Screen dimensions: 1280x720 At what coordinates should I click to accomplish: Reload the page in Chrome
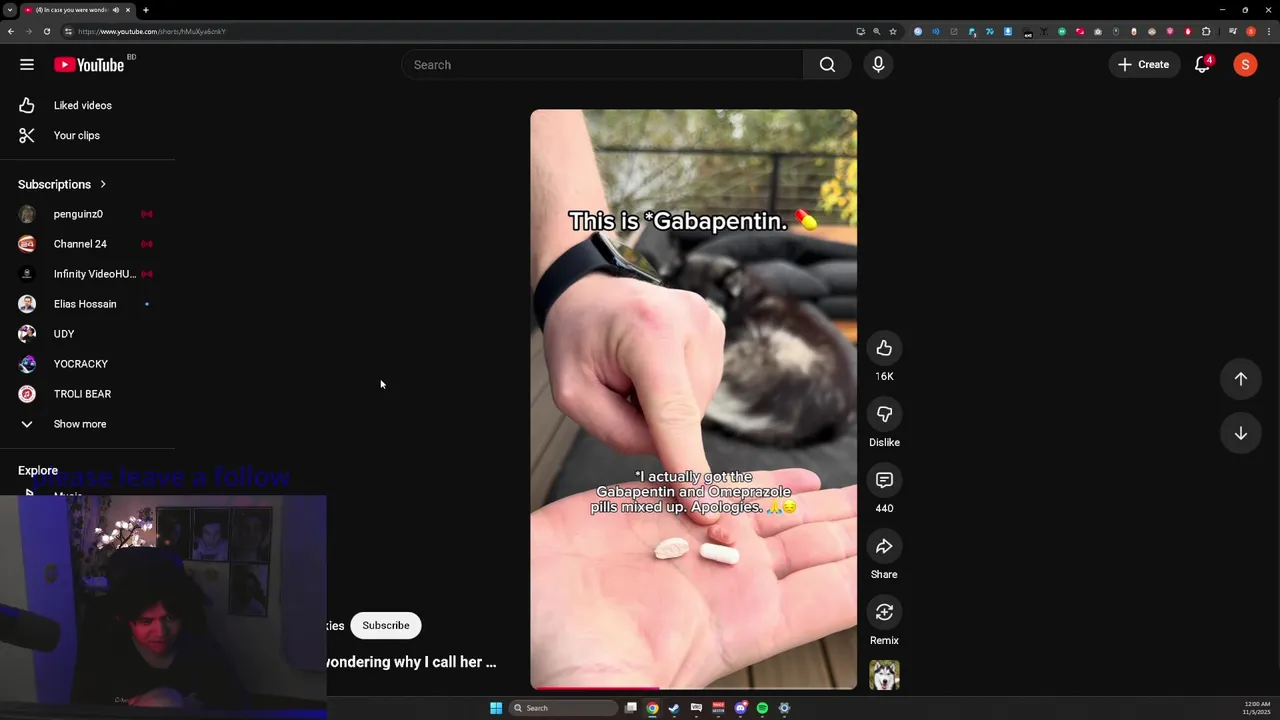click(x=46, y=31)
